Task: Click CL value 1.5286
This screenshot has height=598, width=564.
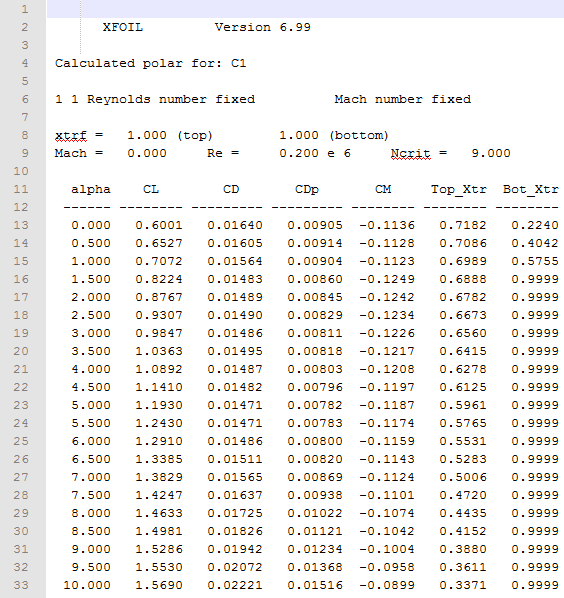Action: pyautogui.click(x=159, y=549)
